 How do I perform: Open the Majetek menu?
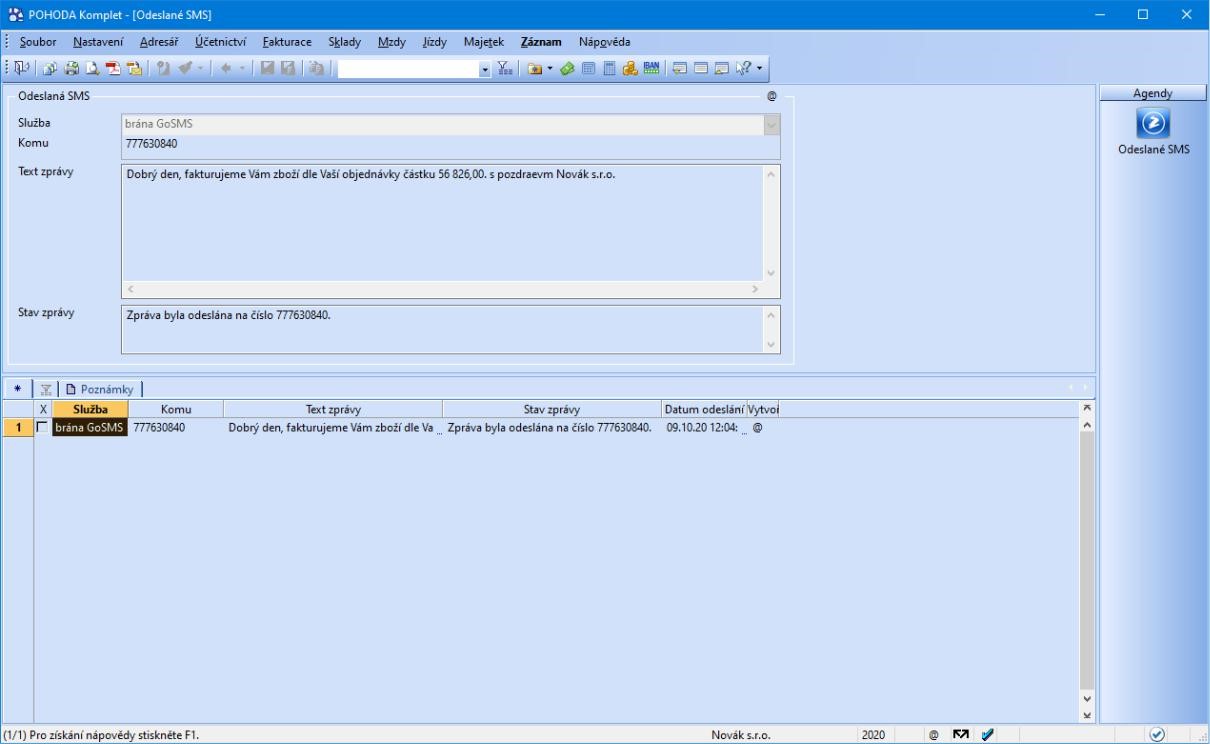coord(484,42)
